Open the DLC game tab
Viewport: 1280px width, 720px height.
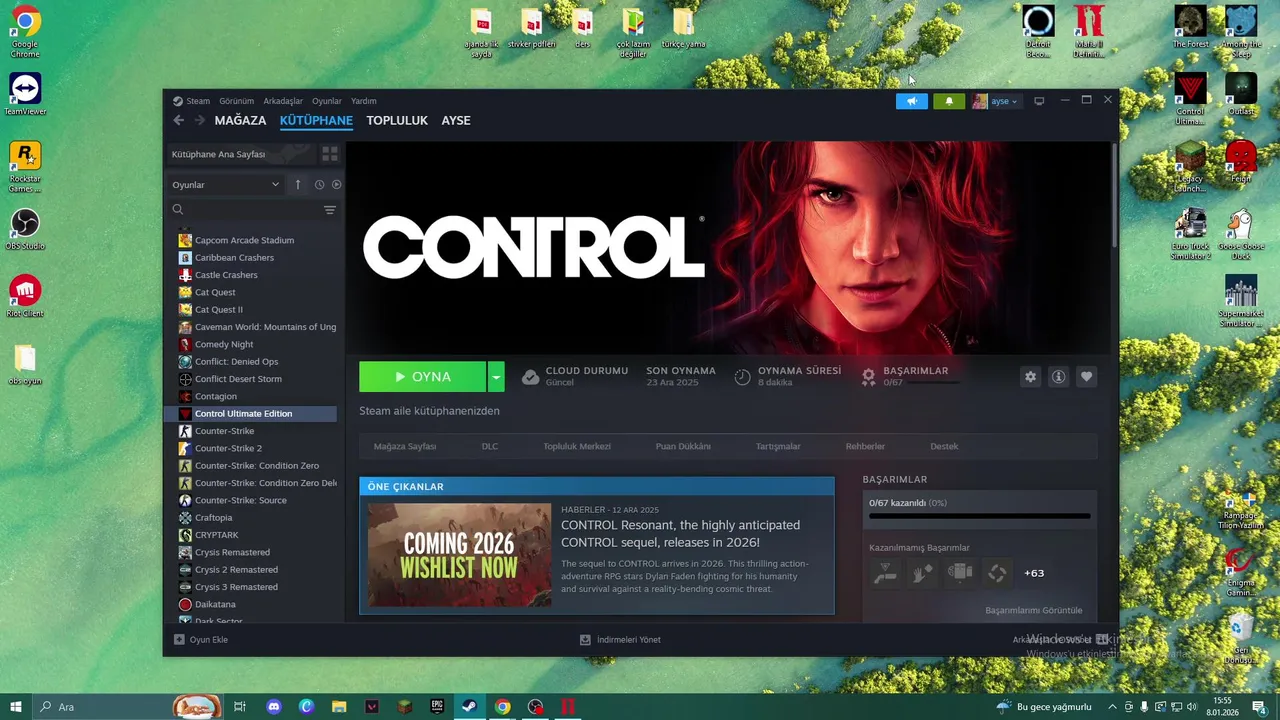coord(490,446)
